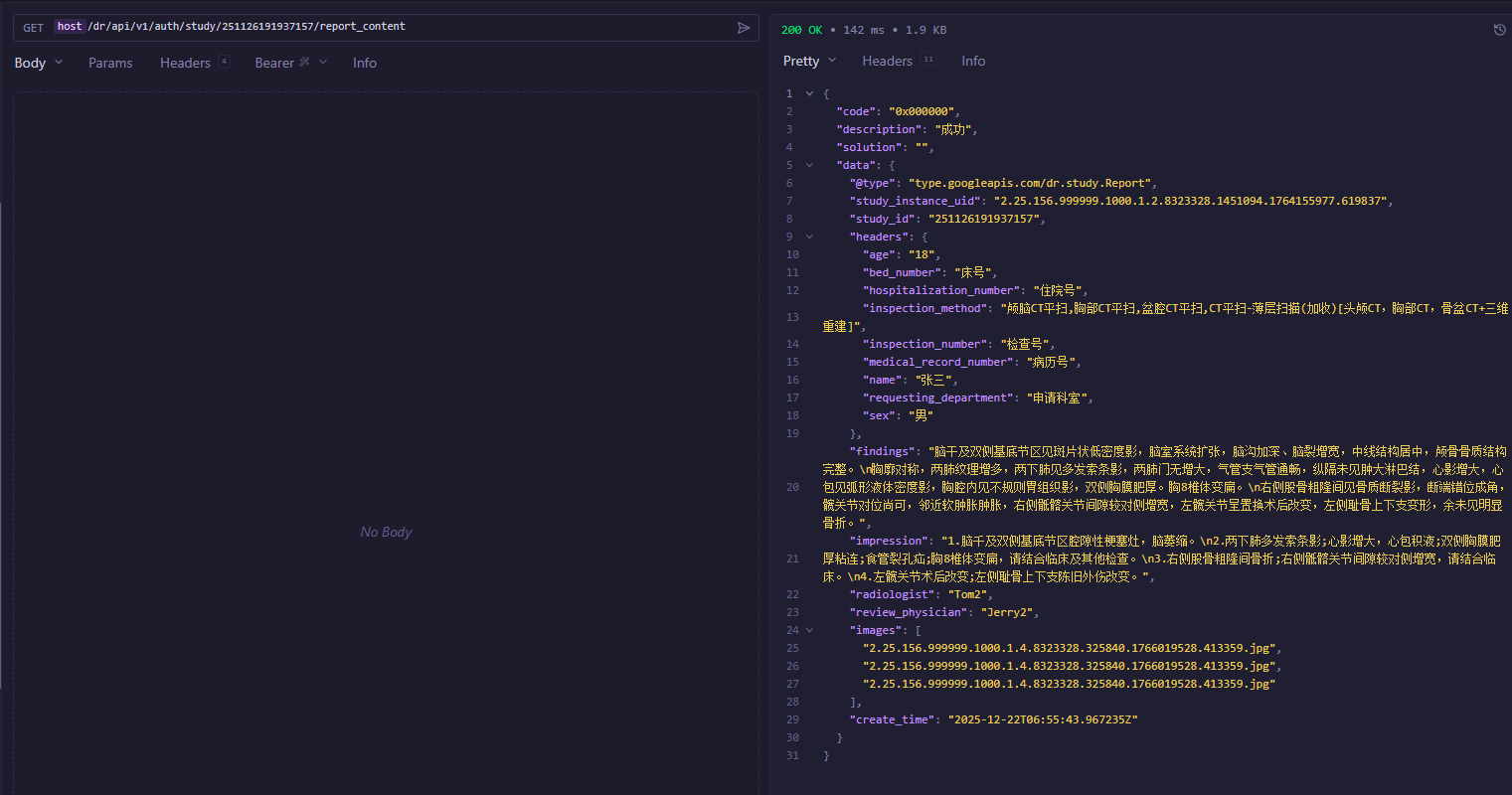Send the request with the arrow icon
1512x795 pixels.
743,28
